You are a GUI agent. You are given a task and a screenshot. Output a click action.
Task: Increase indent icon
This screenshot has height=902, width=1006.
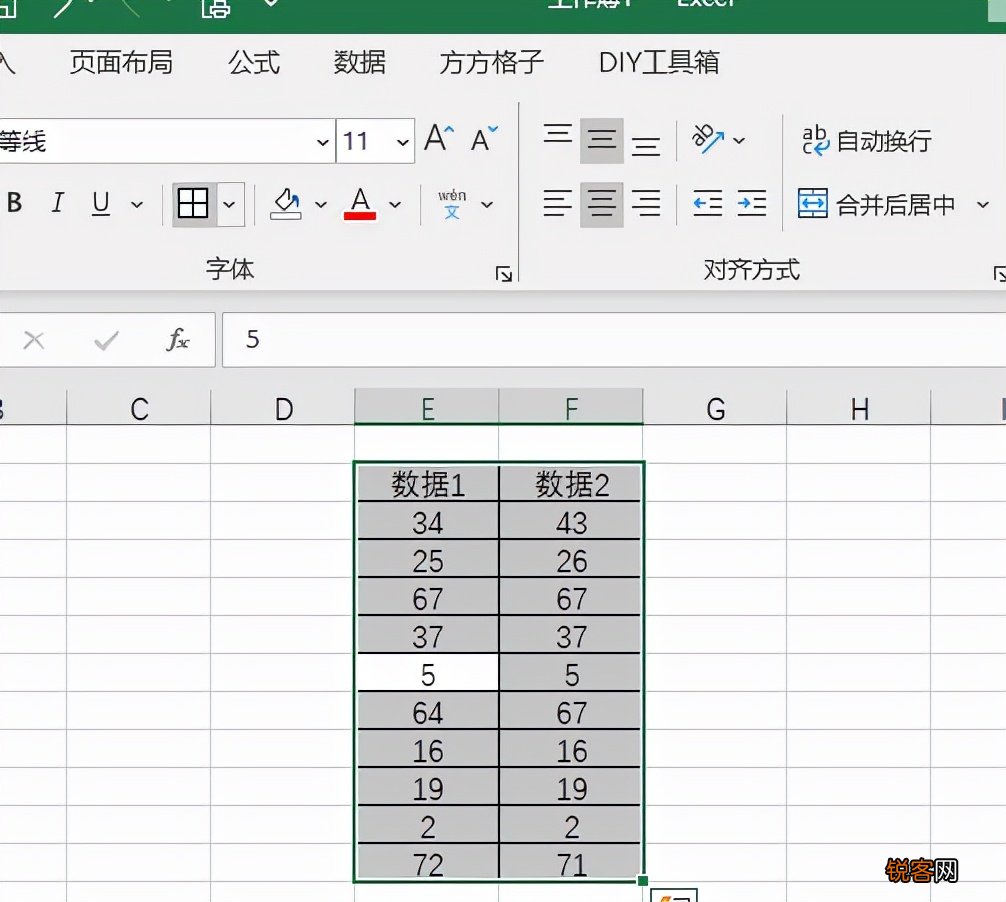[x=752, y=204]
